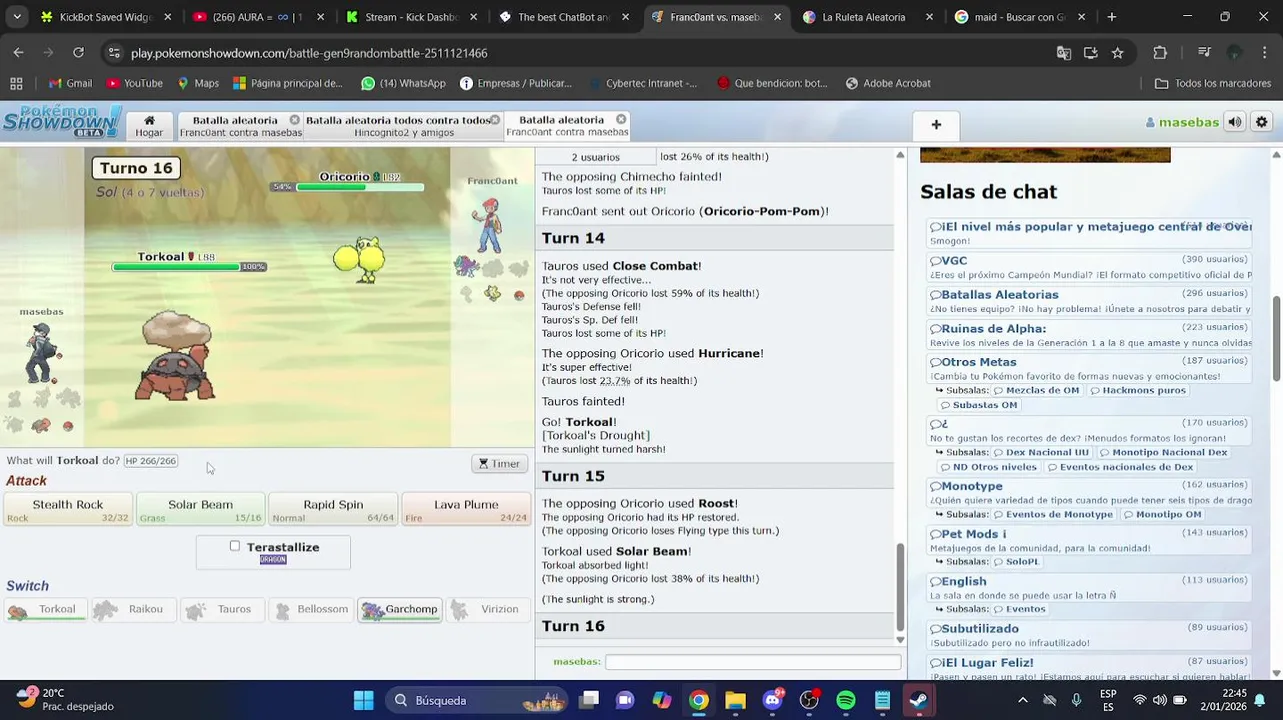1283x720 pixels.
Task: Click the masebas trainer sprite
Action: pyautogui.click(x=41, y=352)
